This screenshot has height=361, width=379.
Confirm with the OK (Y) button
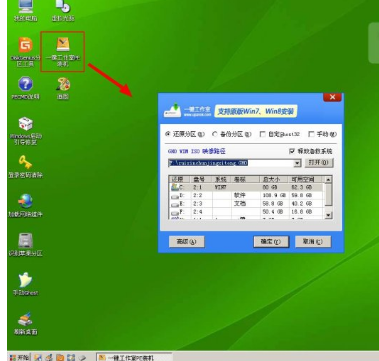point(271,242)
